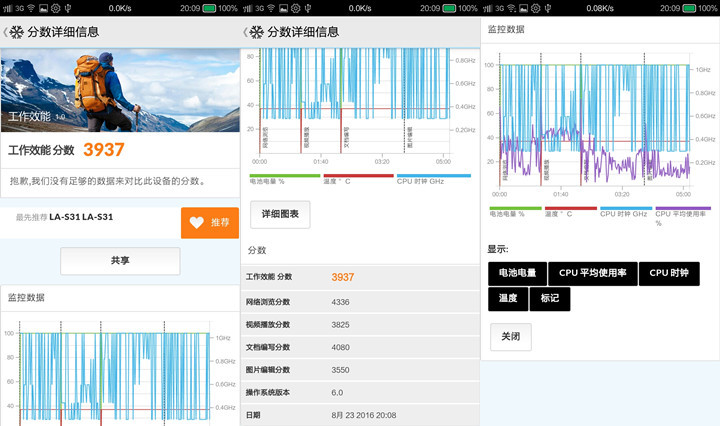This screenshot has width=720, height=426.
Task: Click the snowflake icon in the header above 详细图表
Action: pos(258,31)
